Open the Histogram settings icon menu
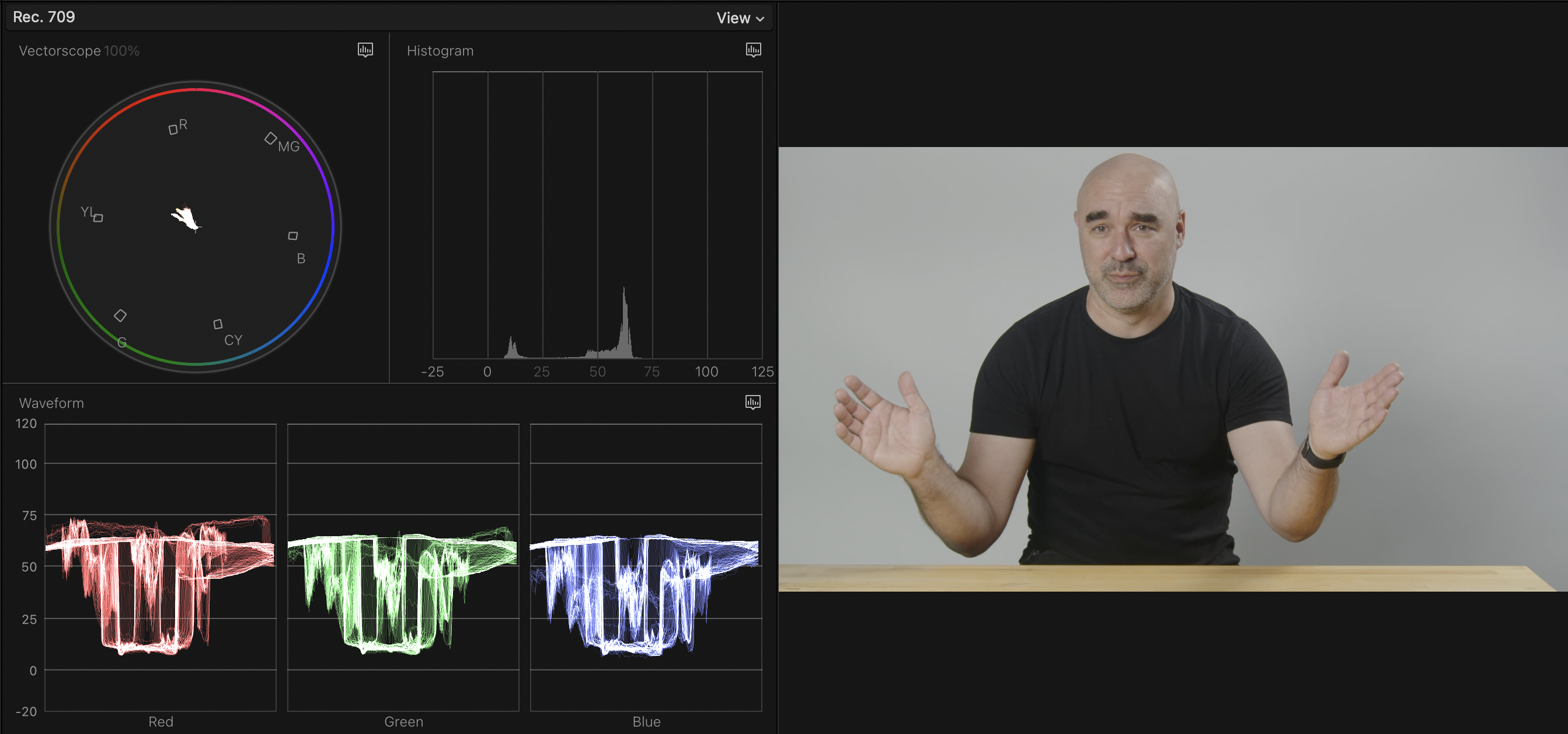 point(753,50)
